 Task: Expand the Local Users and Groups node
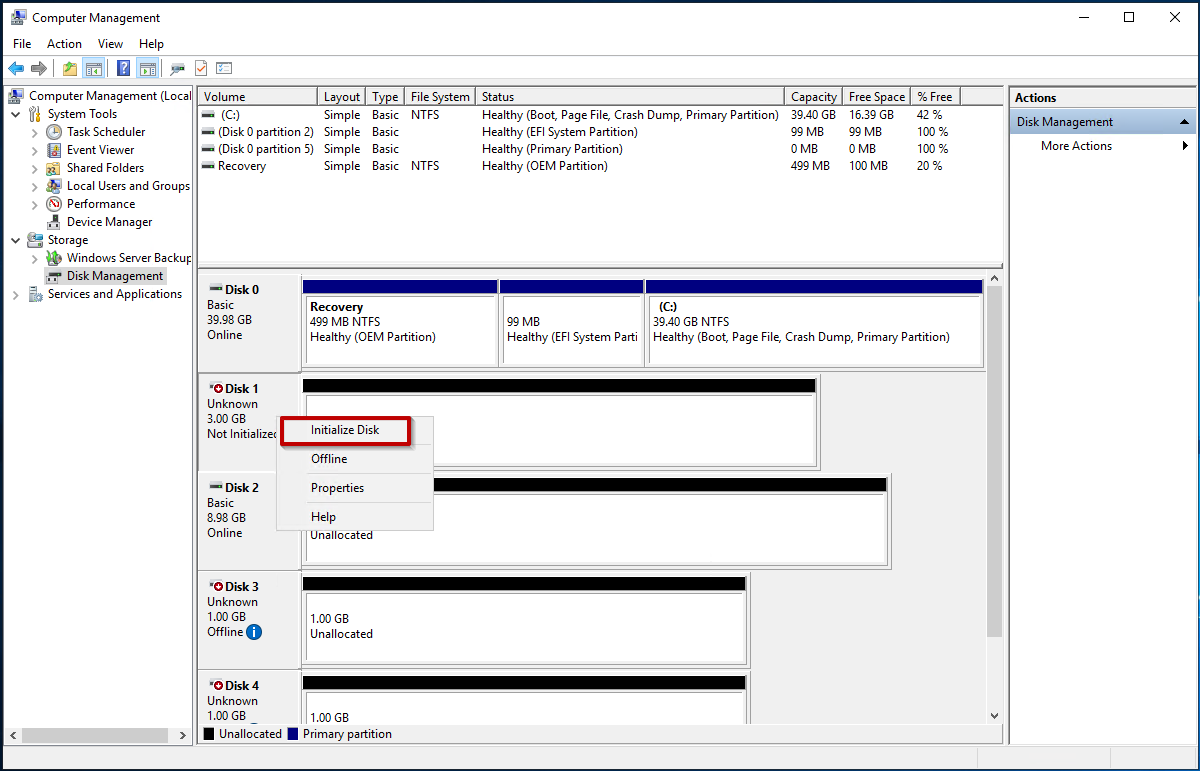(35, 186)
